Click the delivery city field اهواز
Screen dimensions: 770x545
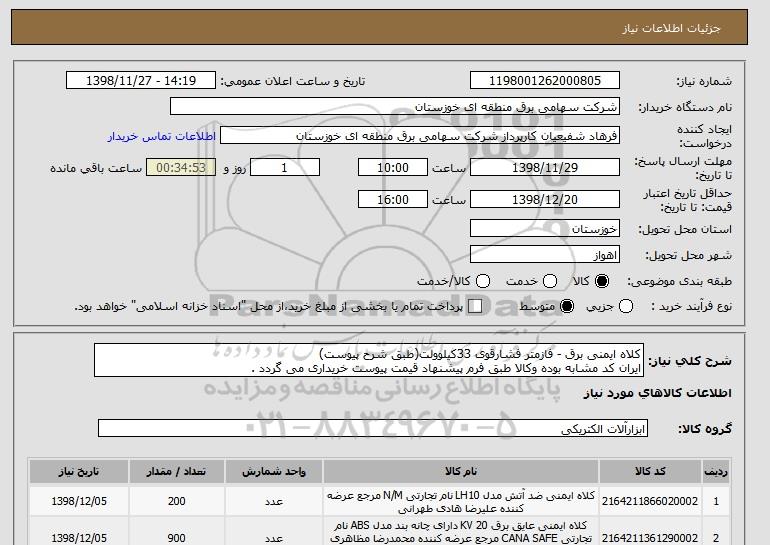pyautogui.click(x=545, y=255)
